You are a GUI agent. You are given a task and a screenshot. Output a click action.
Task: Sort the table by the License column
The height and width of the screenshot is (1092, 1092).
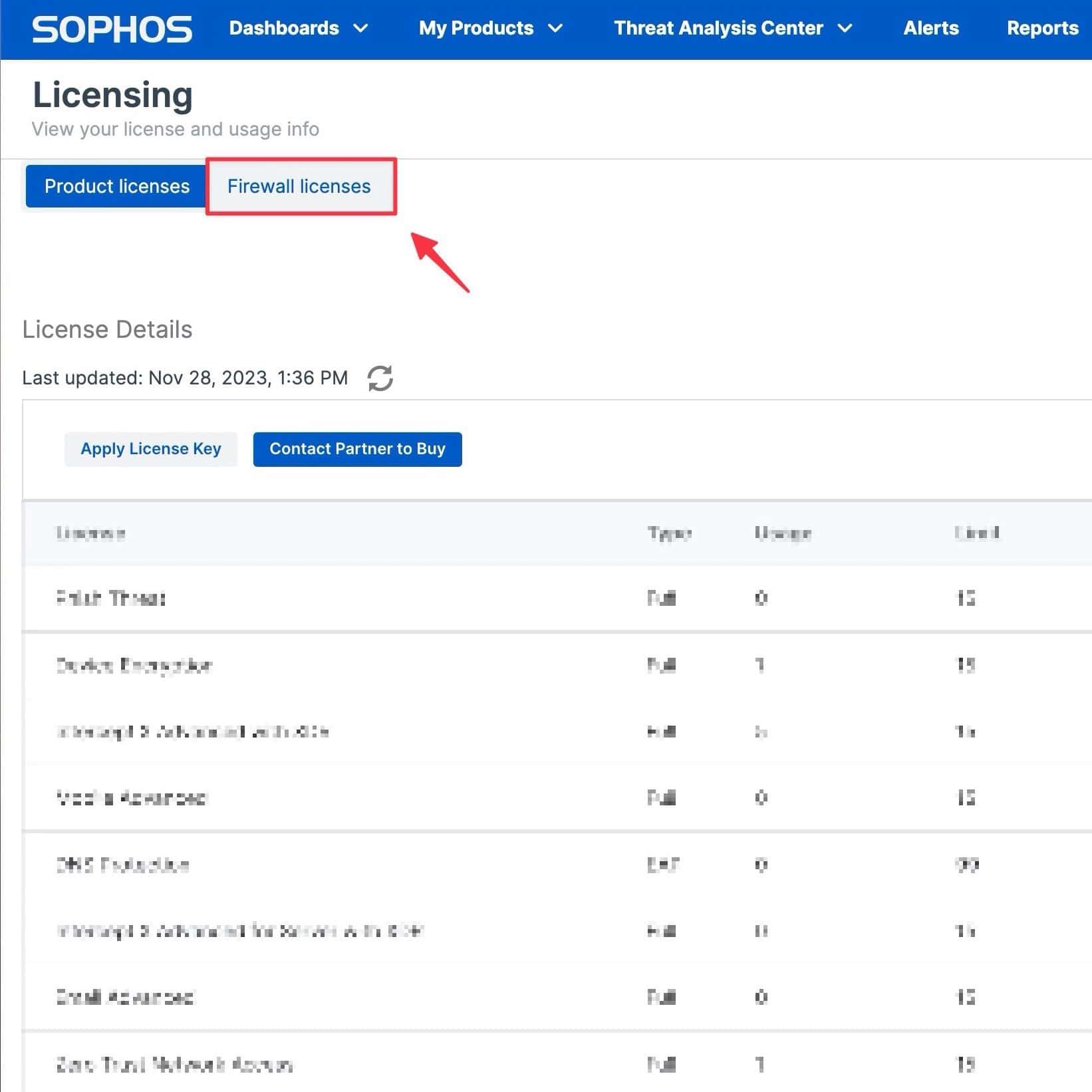[x=90, y=533]
